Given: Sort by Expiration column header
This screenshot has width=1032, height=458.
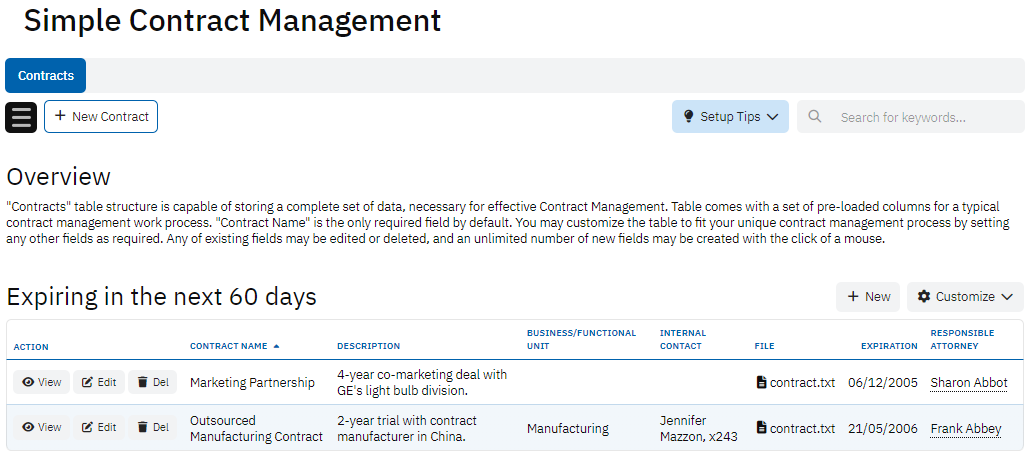Looking at the screenshot, I should point(888,346).
